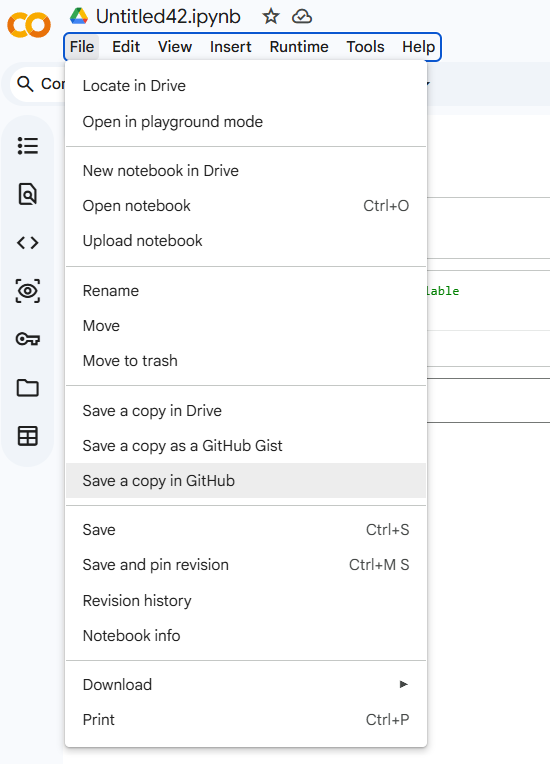Open the Tools menu

(x=365, y=47)
